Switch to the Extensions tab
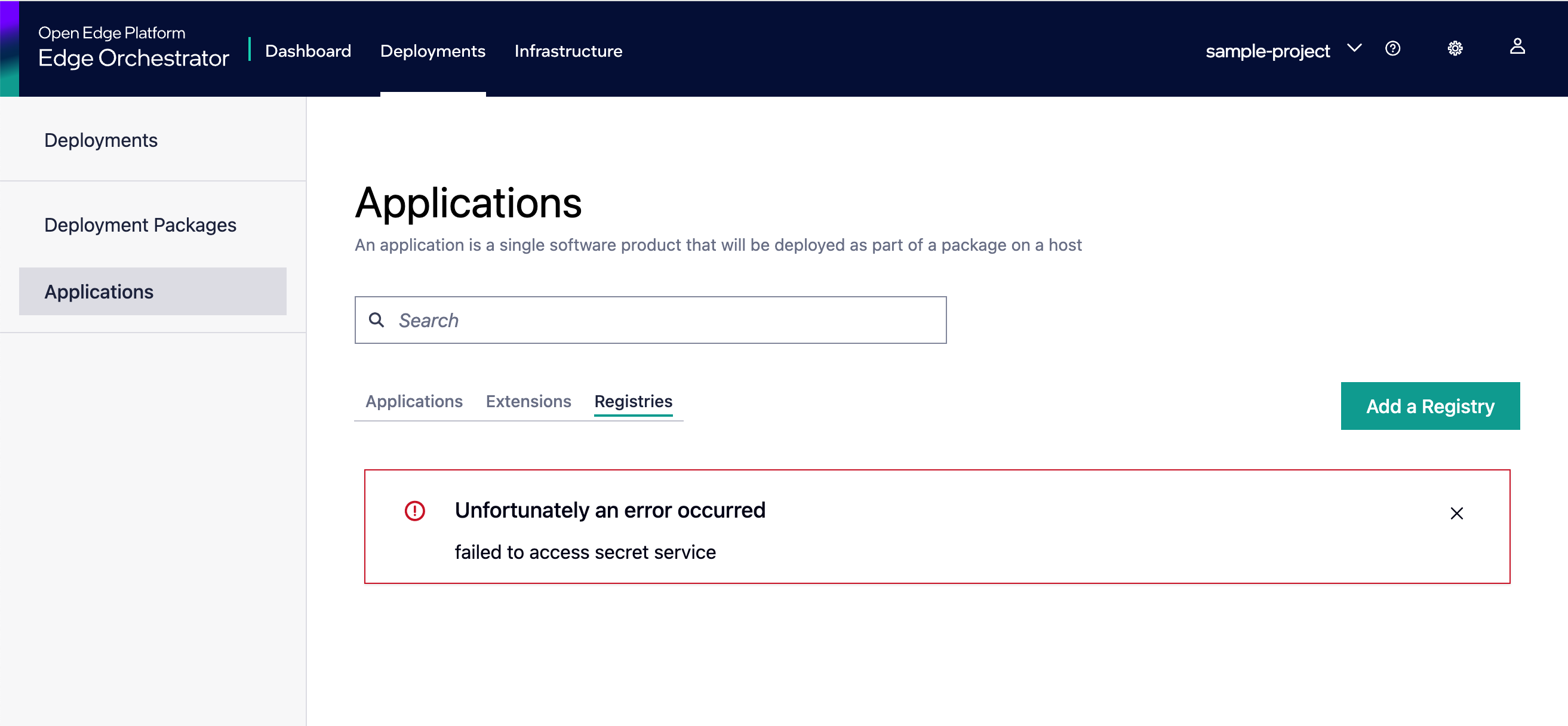 click(528, 401)
